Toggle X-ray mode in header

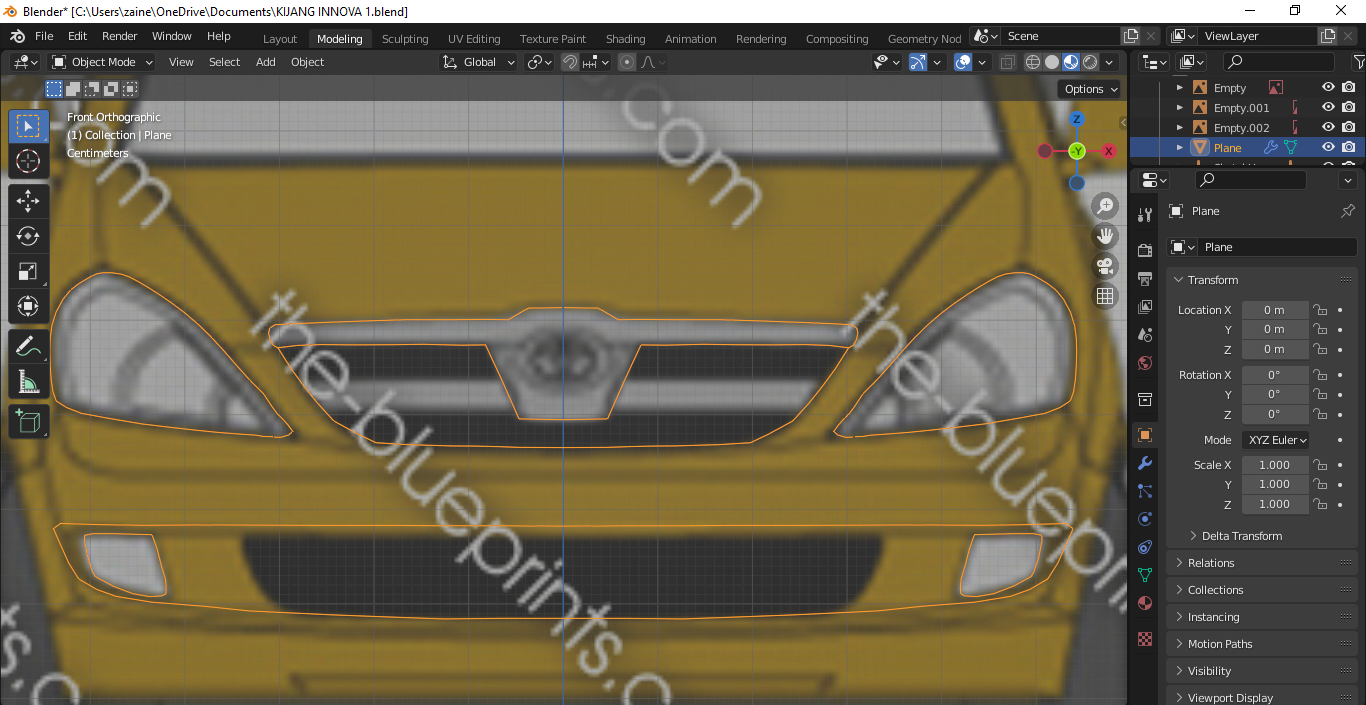(1007, 62)
